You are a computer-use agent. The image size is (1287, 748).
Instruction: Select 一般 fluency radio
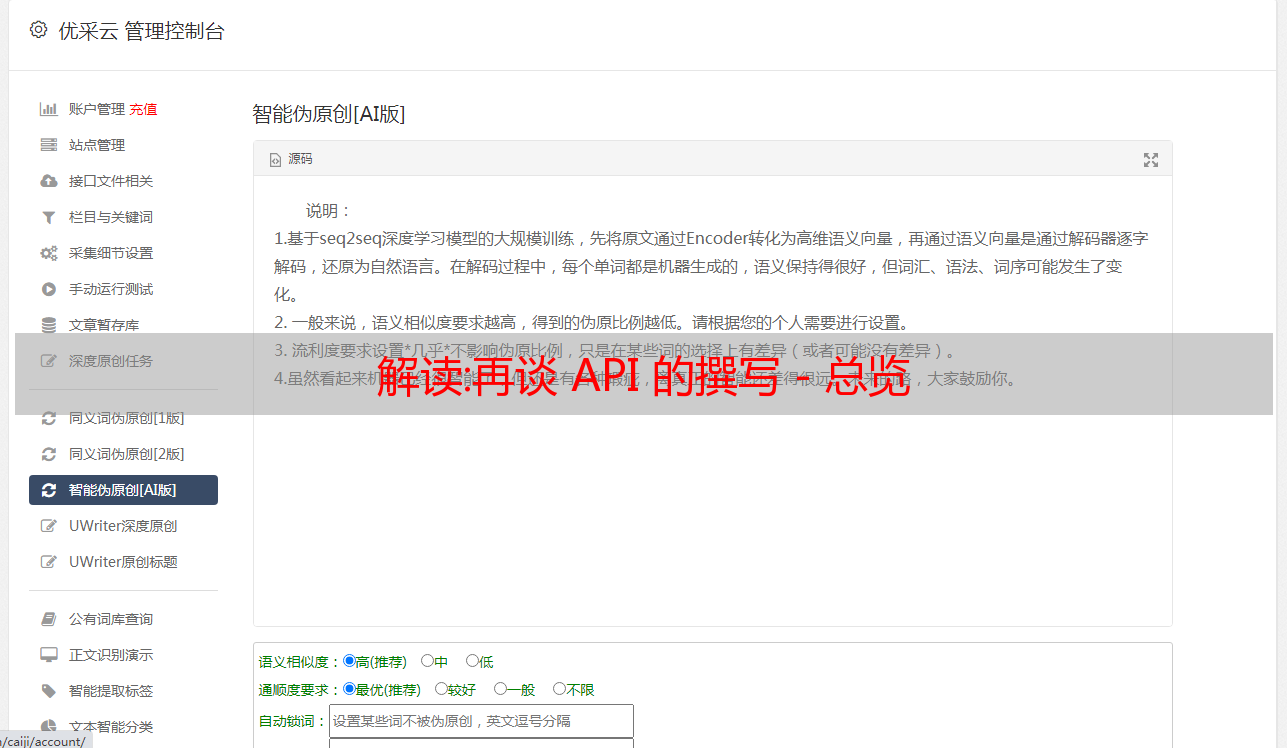[x=500, y=689]
